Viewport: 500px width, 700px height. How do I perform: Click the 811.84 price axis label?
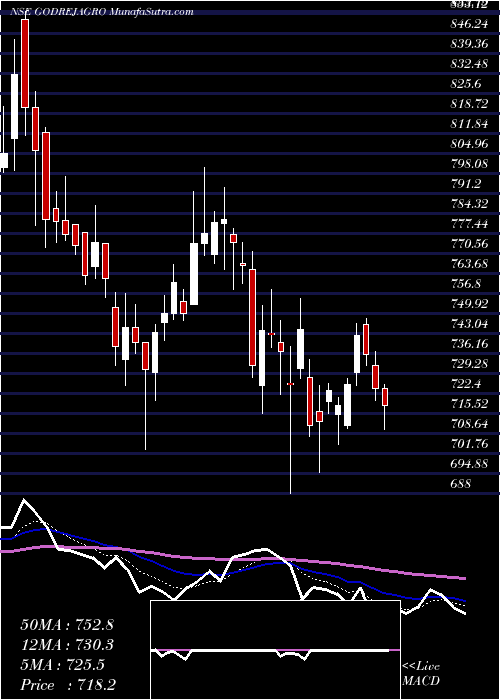point(469,125)
